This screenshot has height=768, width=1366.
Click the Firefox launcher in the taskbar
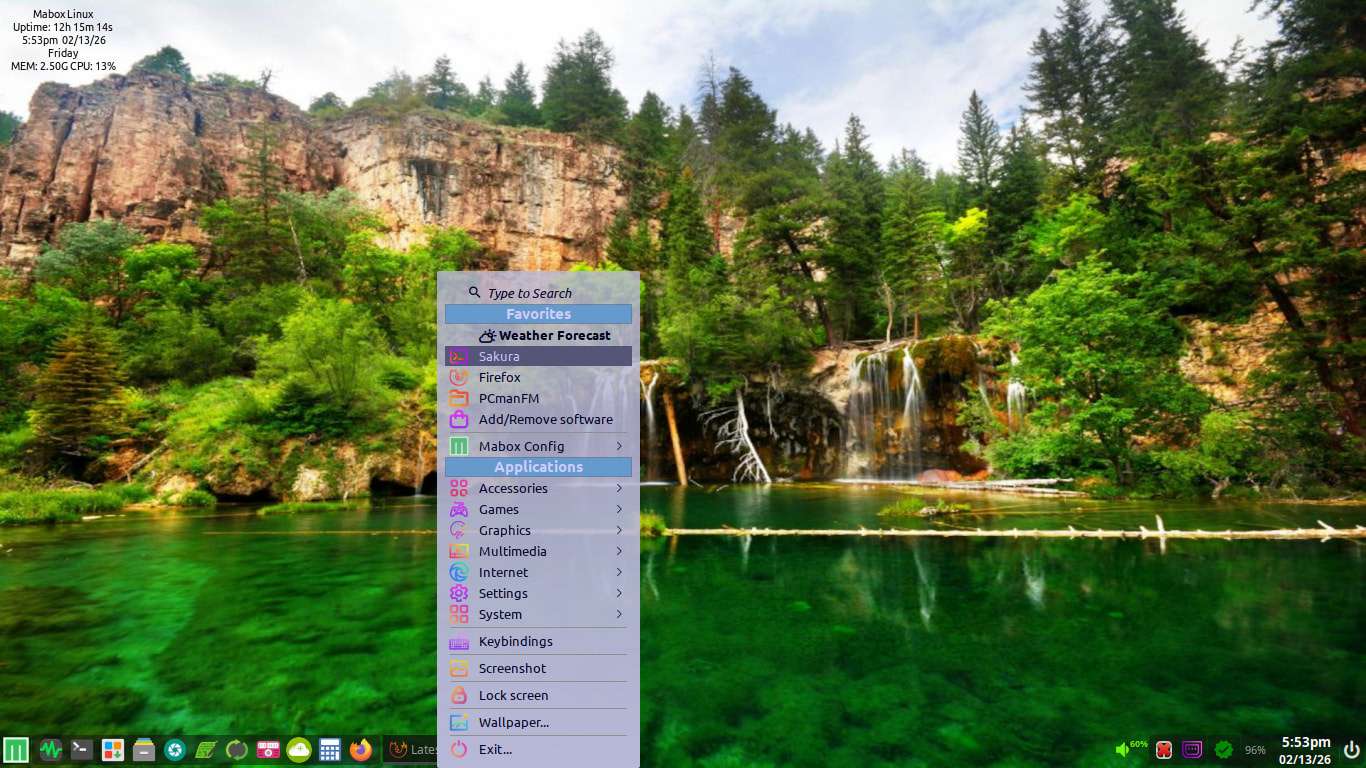tap(360, 749)
